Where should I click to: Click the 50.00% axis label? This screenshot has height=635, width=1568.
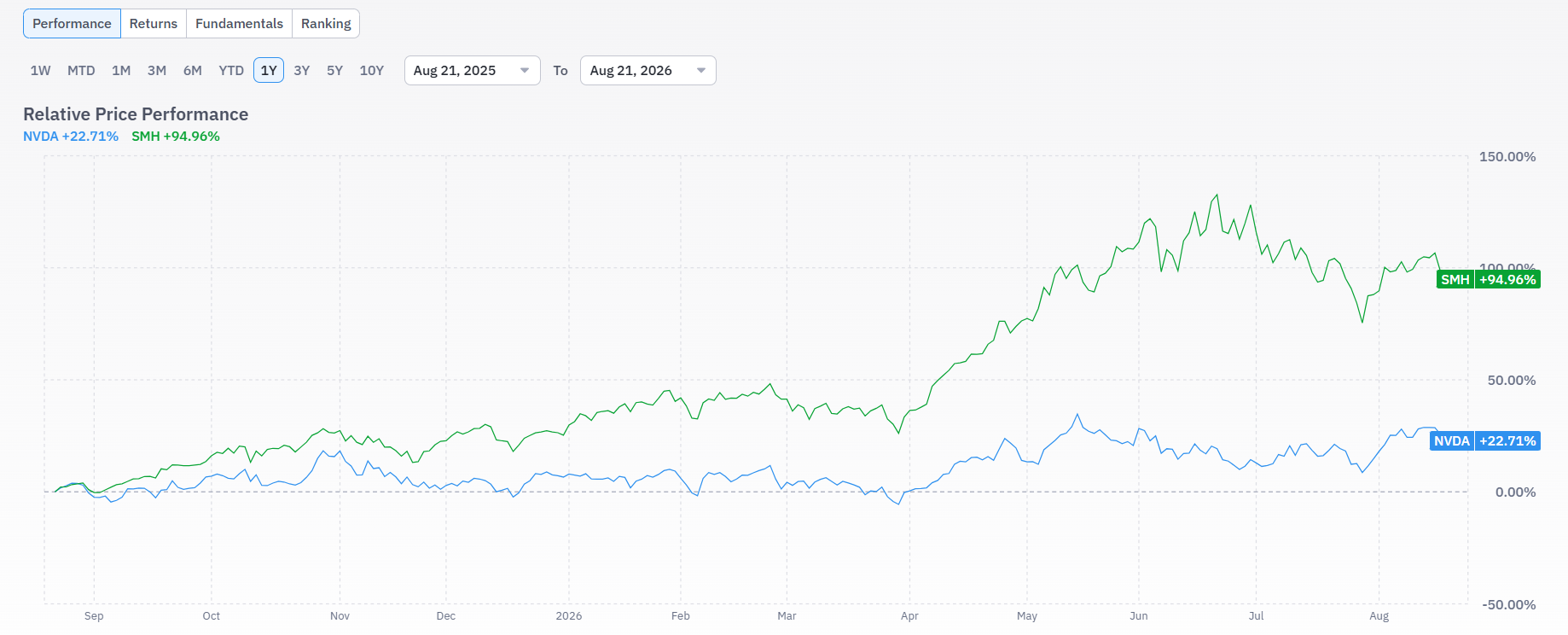coord(1512,381)
